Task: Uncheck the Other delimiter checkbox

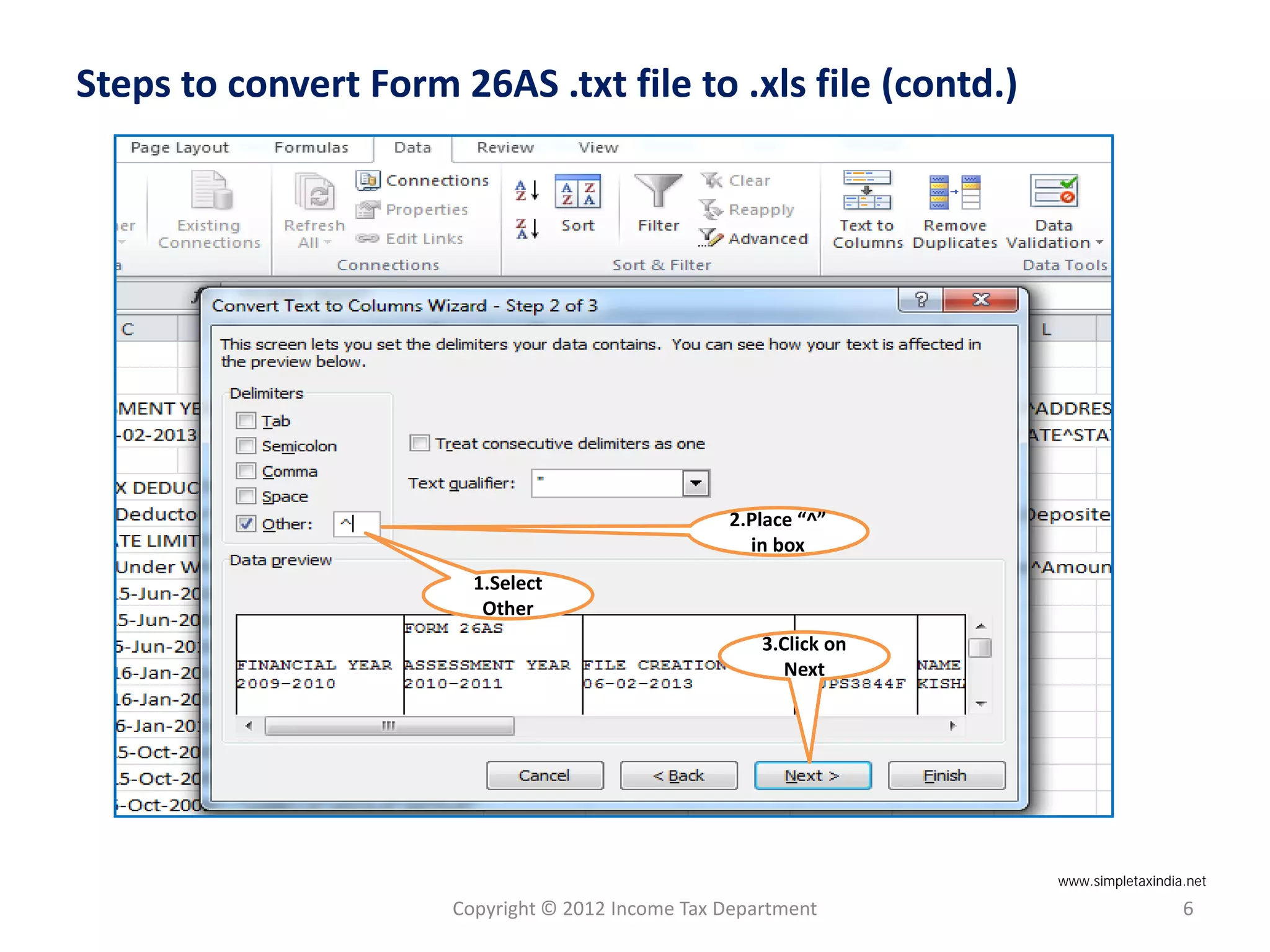Action: (x=246, y=524)
